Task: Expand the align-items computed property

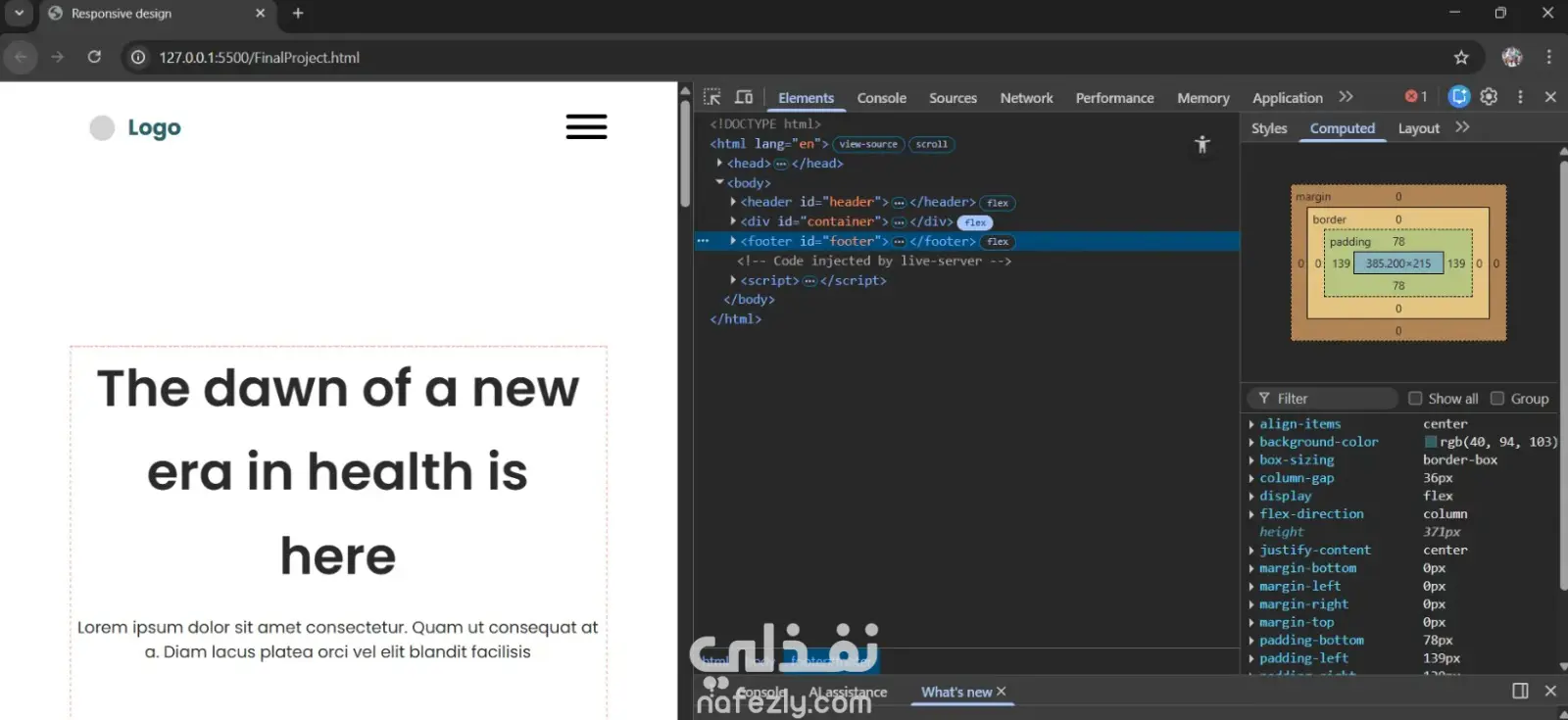Action: pos(1251,424)
